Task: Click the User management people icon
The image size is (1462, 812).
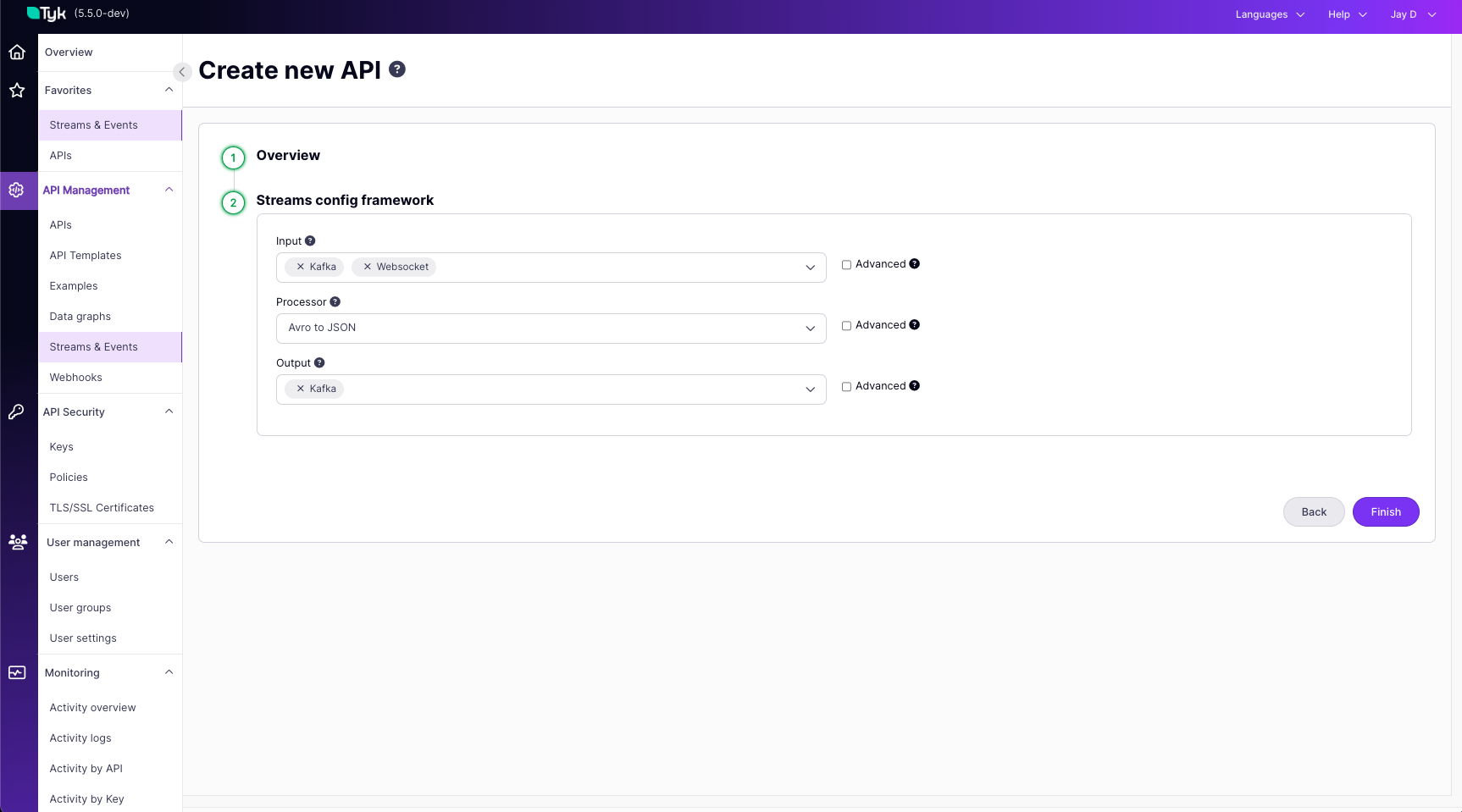Action: pos(17,542)
